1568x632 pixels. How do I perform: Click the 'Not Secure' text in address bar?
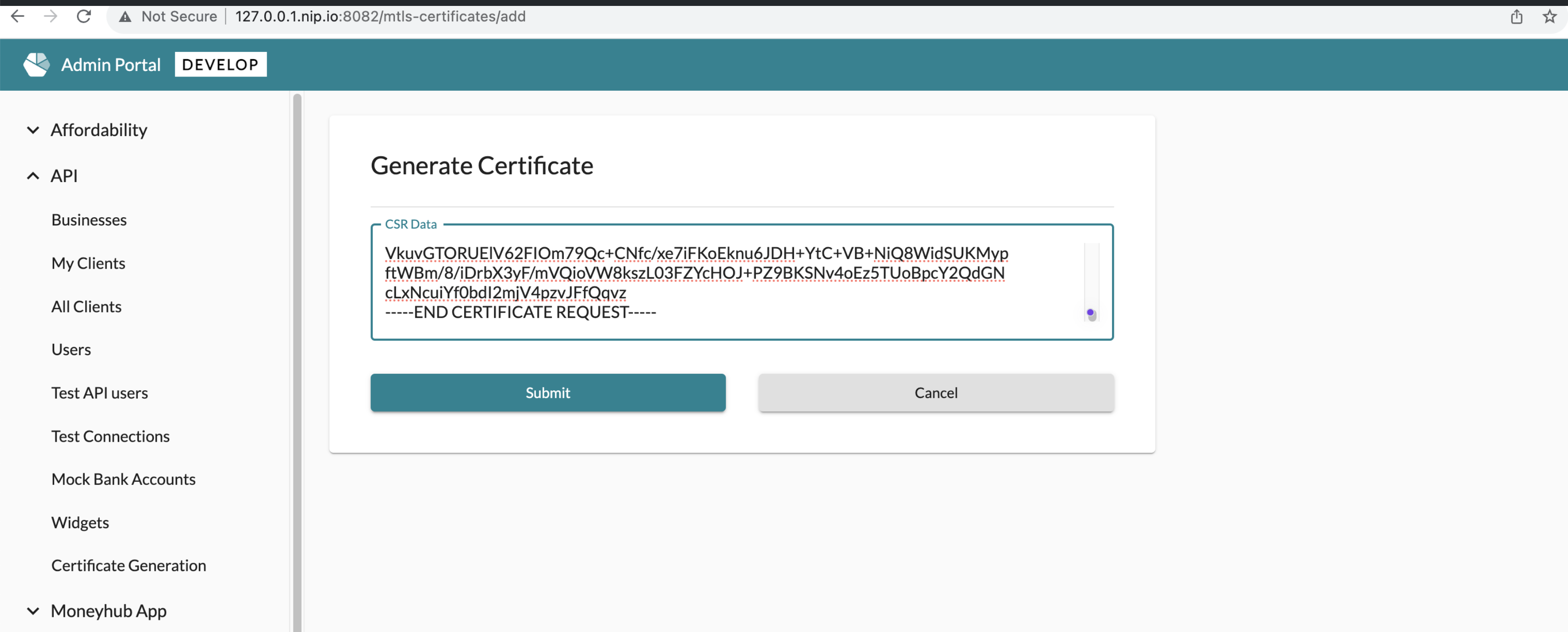click(x=179, y=16)
